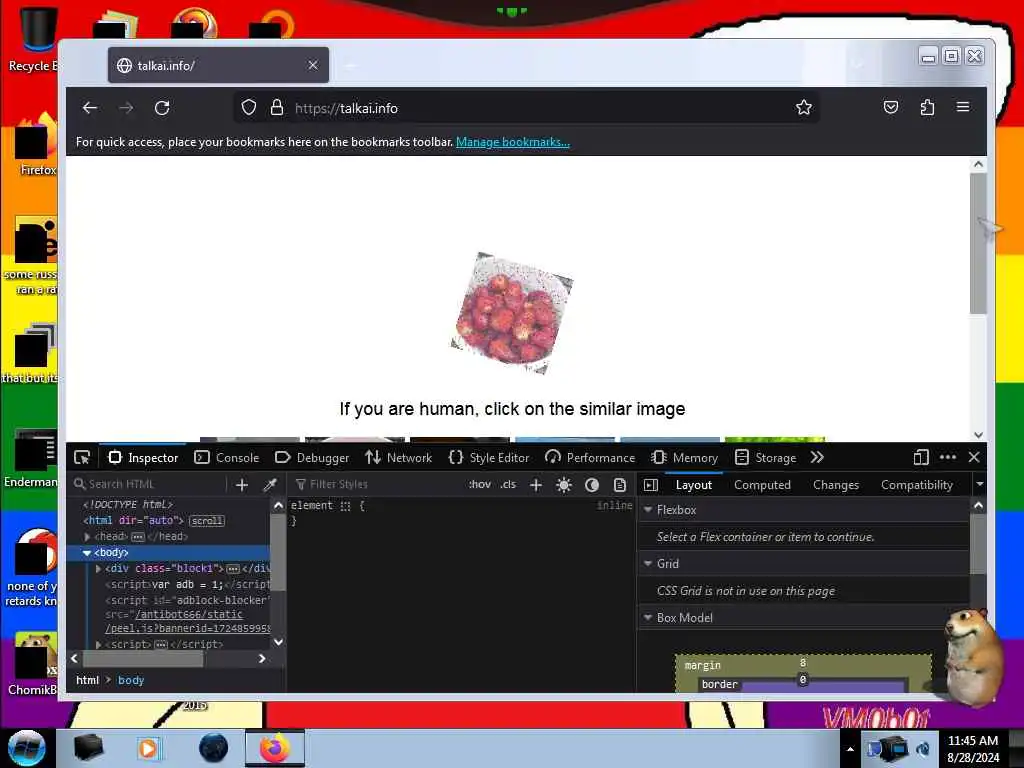This screenshot has height=768, width=1024.
Task: Click the Firefox icon in taskbar
Action: click(275, 748)
